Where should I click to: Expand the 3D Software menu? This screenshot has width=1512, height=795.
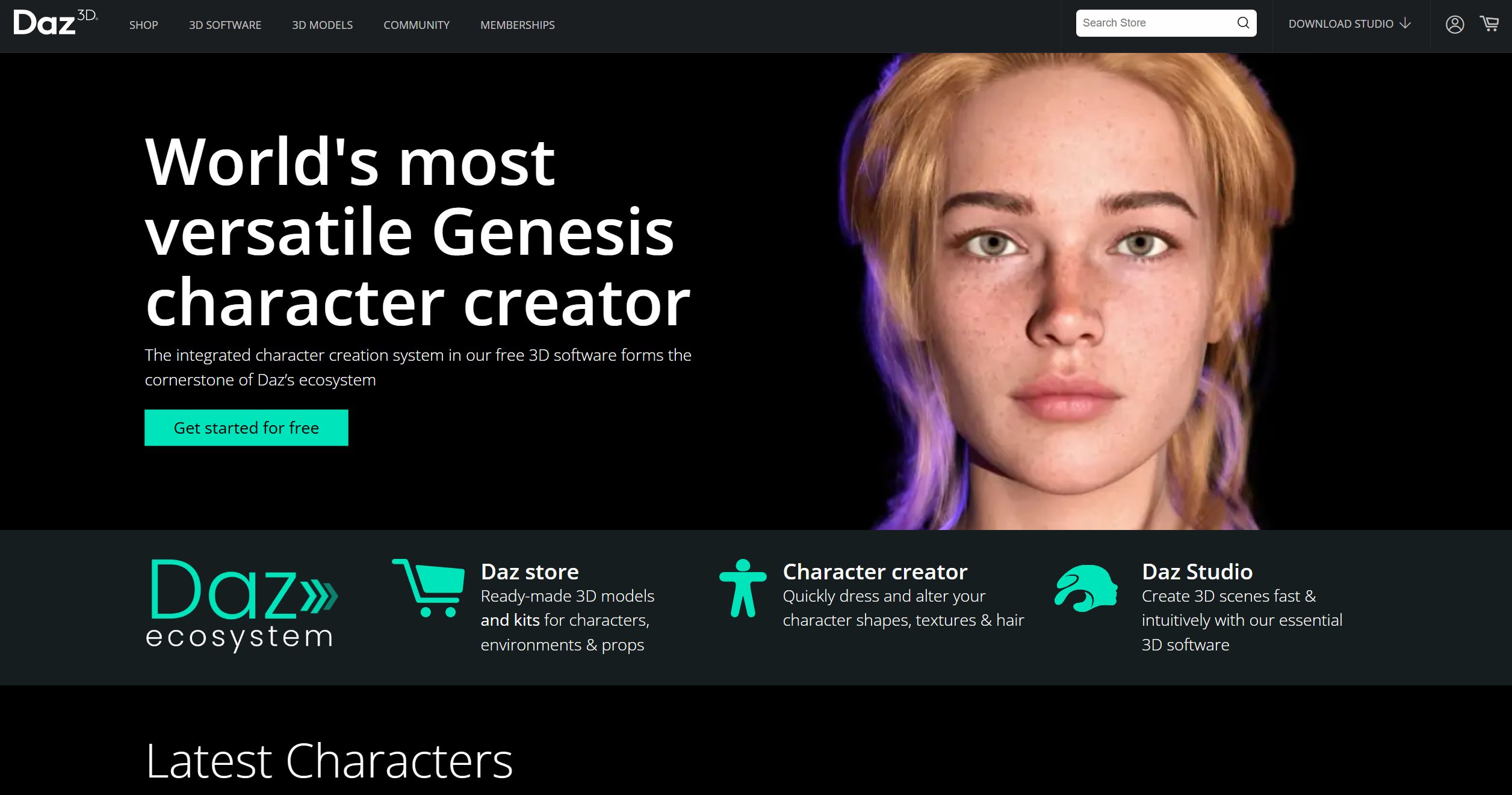pyautogui.click(x=225, y=25)
